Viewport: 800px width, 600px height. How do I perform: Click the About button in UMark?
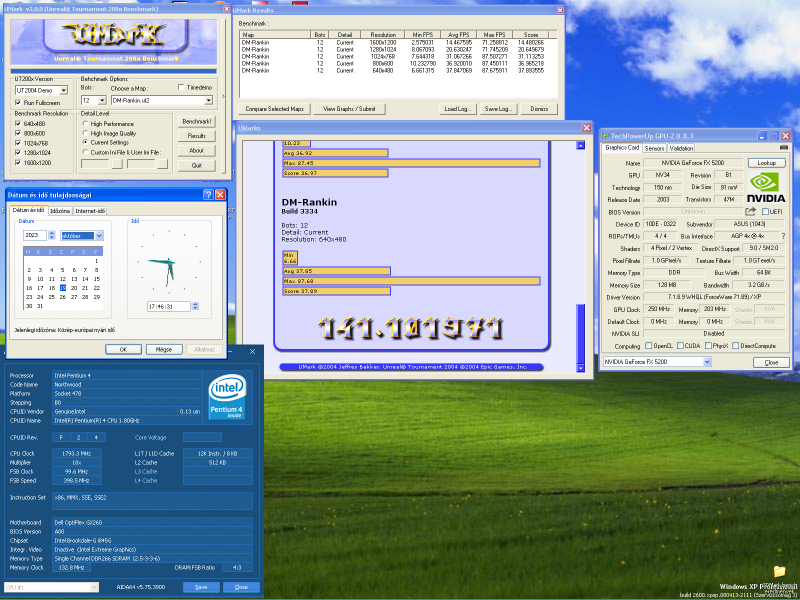pyautogui.click(x=196, y=151)
